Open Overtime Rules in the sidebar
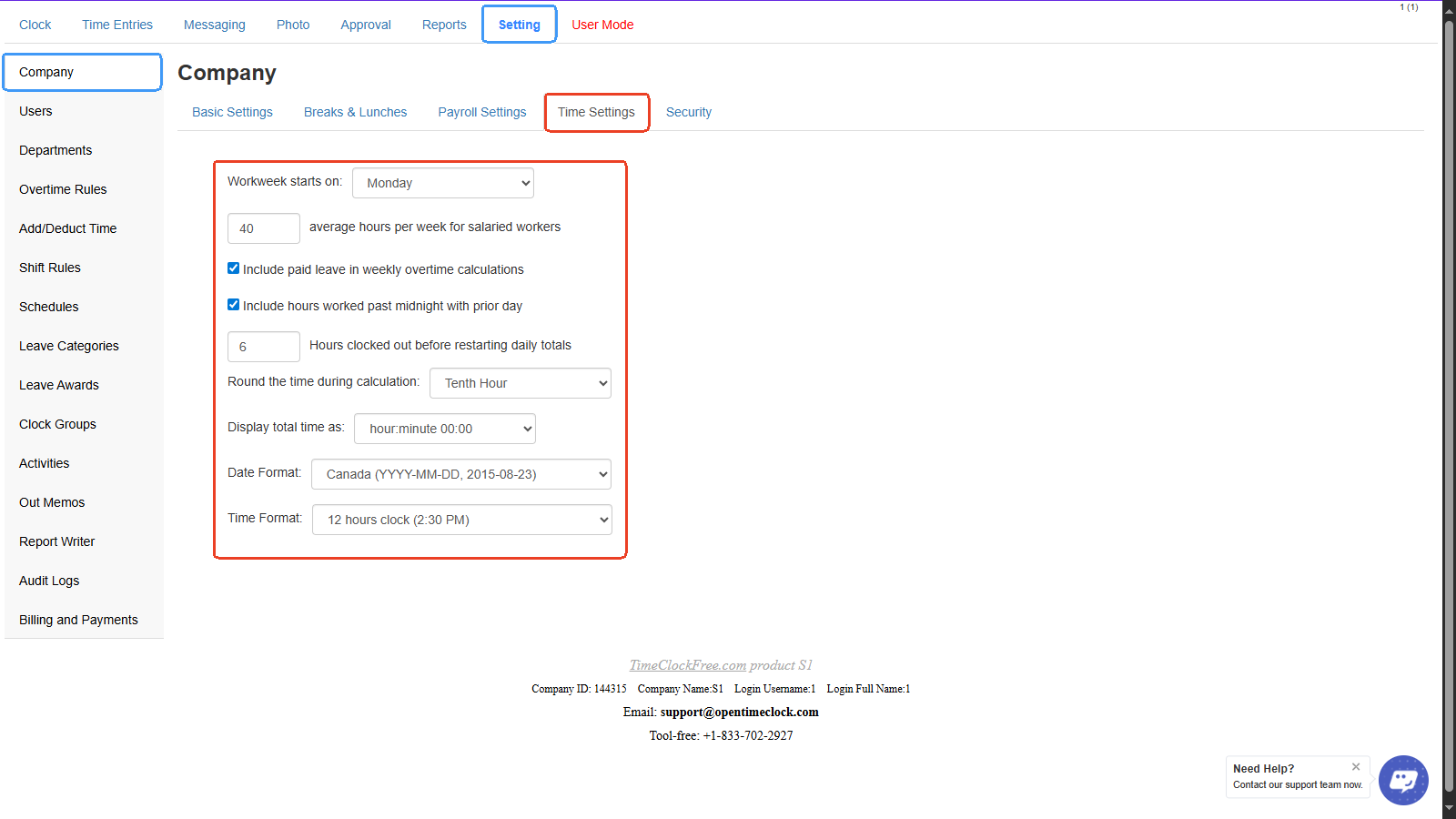Screen dimensions: 1456x819 click(x=63, y=189)
